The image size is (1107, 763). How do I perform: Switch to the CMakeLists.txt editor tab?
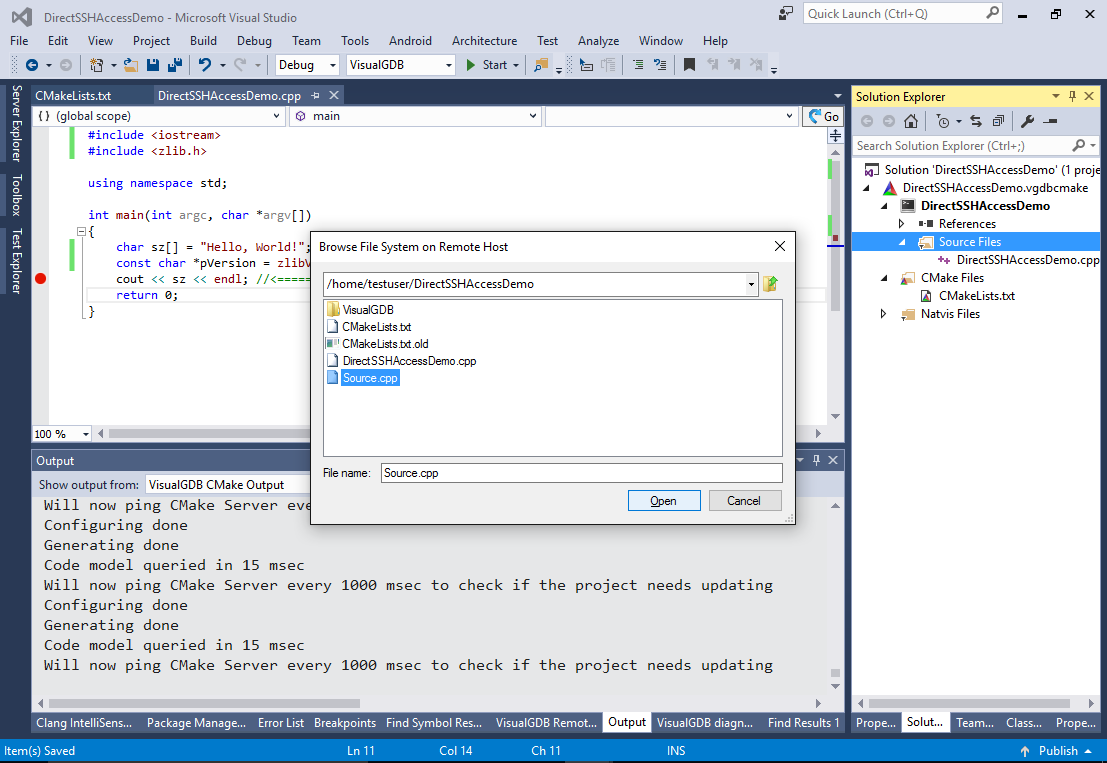click(x=73, y=95)
